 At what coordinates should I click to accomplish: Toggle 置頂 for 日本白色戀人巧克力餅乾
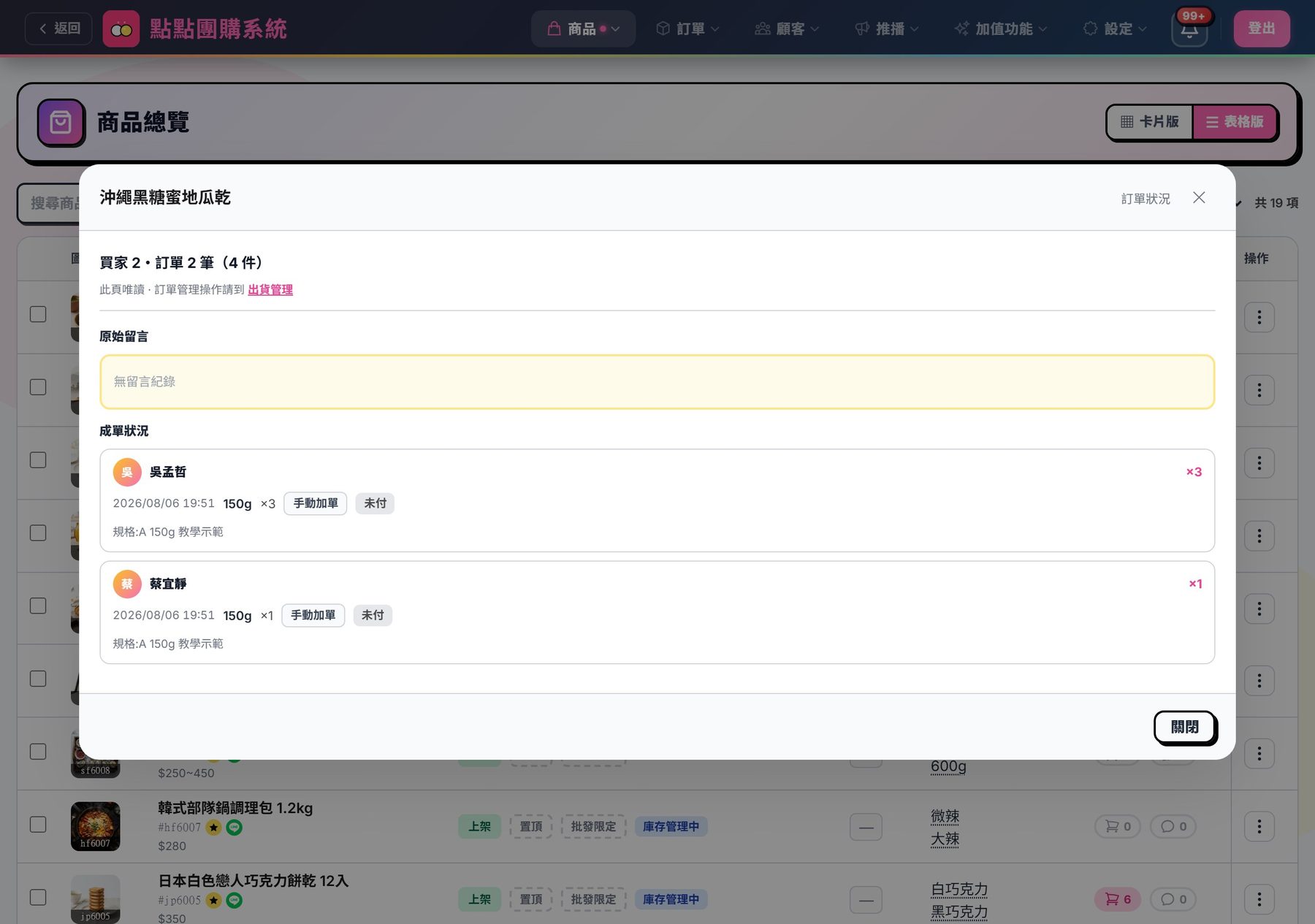531,899
